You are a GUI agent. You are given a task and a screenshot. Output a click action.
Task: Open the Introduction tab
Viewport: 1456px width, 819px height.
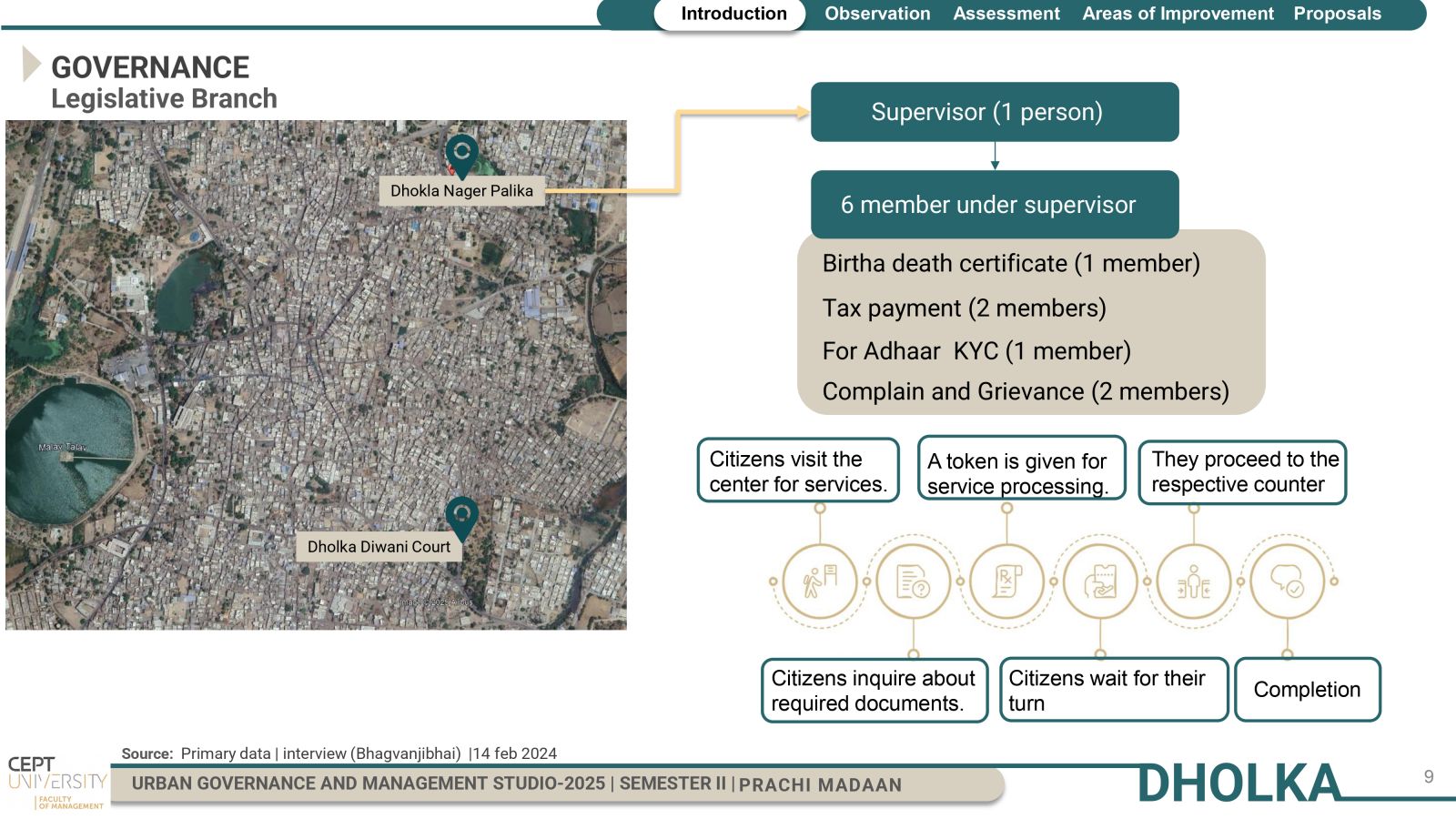click(731, 14)
